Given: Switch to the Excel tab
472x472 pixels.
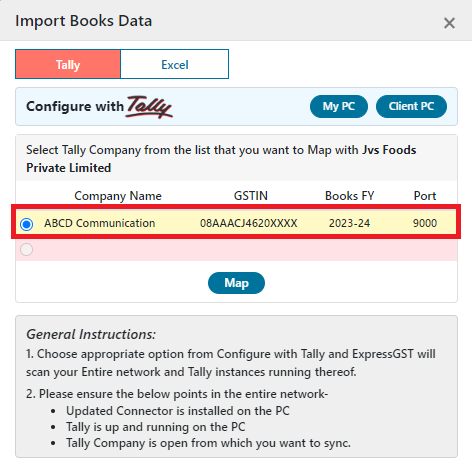Looking at the screenshot, I should [x=175, y=64].
